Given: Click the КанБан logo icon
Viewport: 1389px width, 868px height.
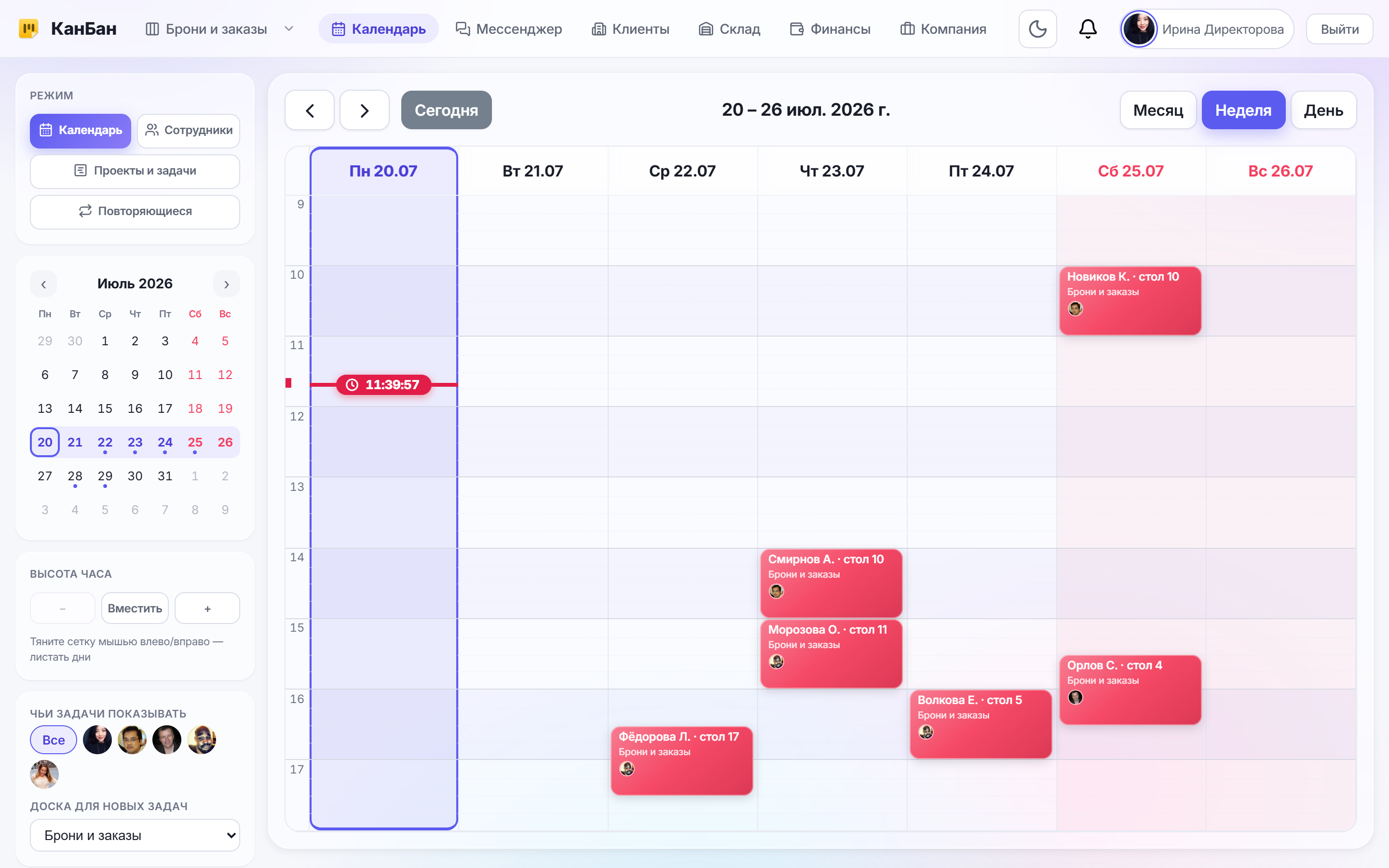Looking at the screenshot, I should pos(28,29).
